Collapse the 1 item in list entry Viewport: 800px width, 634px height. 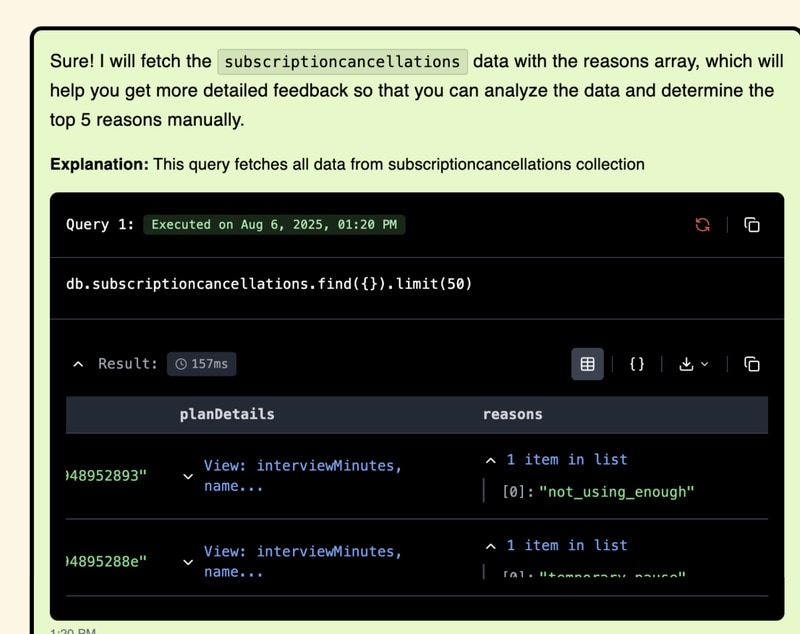(489, 460)
